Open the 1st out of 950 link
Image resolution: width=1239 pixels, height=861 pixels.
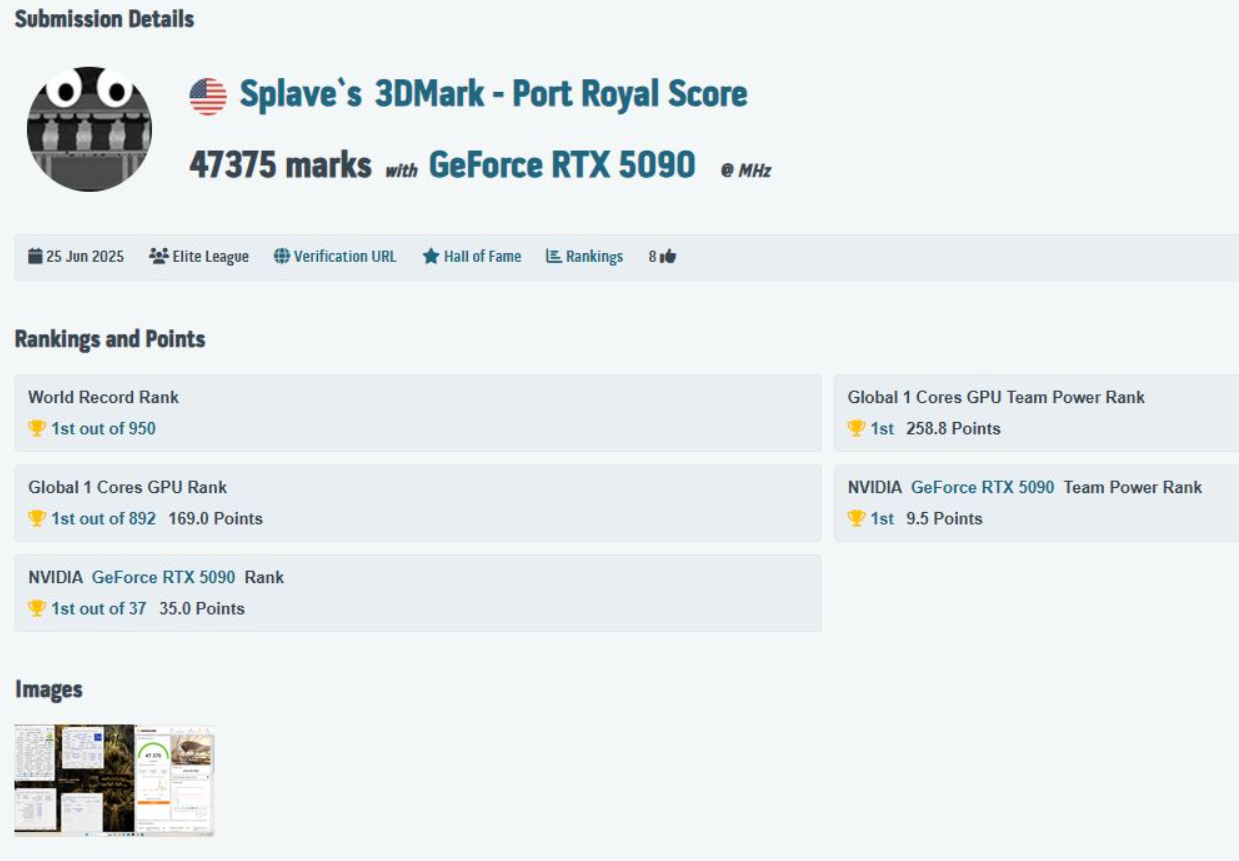[103, 428]
